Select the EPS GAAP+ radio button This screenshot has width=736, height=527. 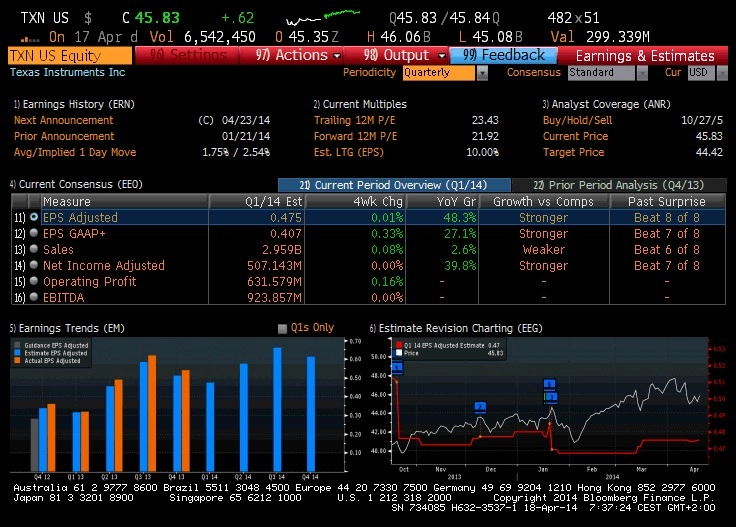(x=34, y=233)
